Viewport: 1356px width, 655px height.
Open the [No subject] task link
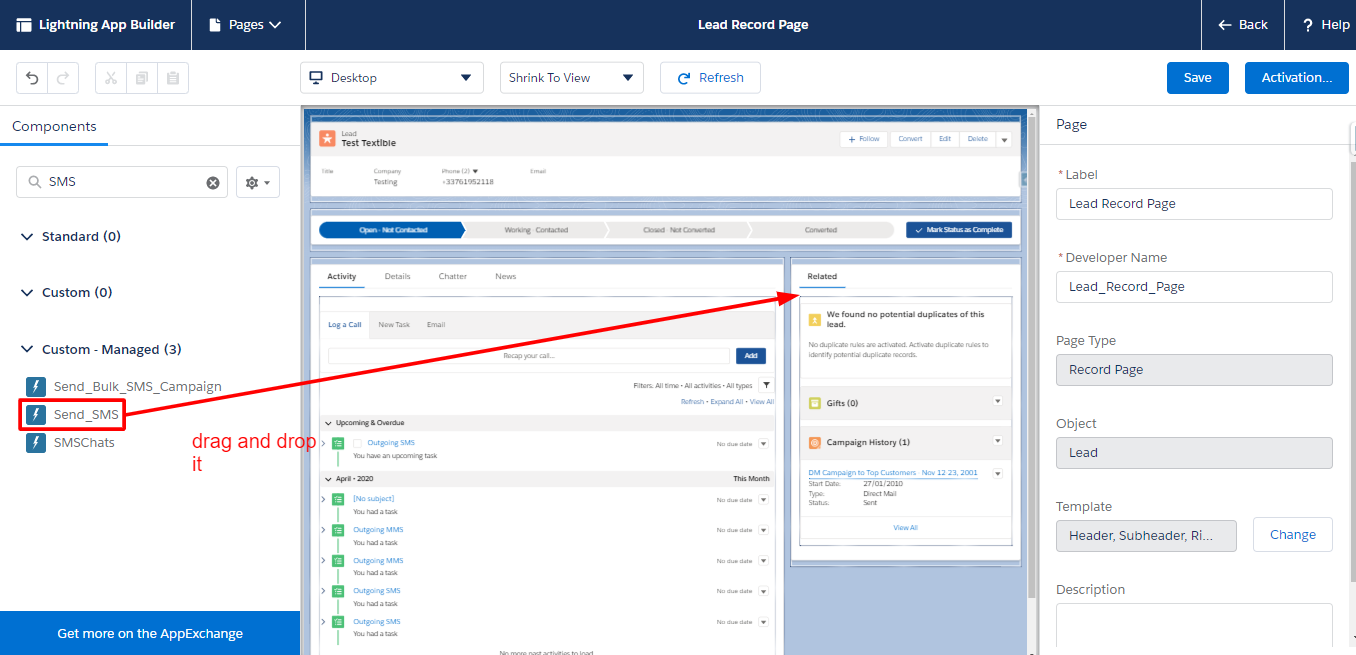pos(374,498)
